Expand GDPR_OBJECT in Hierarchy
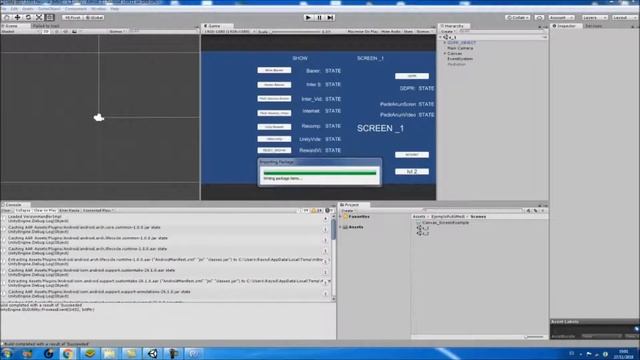The width and height of the screenshot is (640, 360). (x=445, y=42)
